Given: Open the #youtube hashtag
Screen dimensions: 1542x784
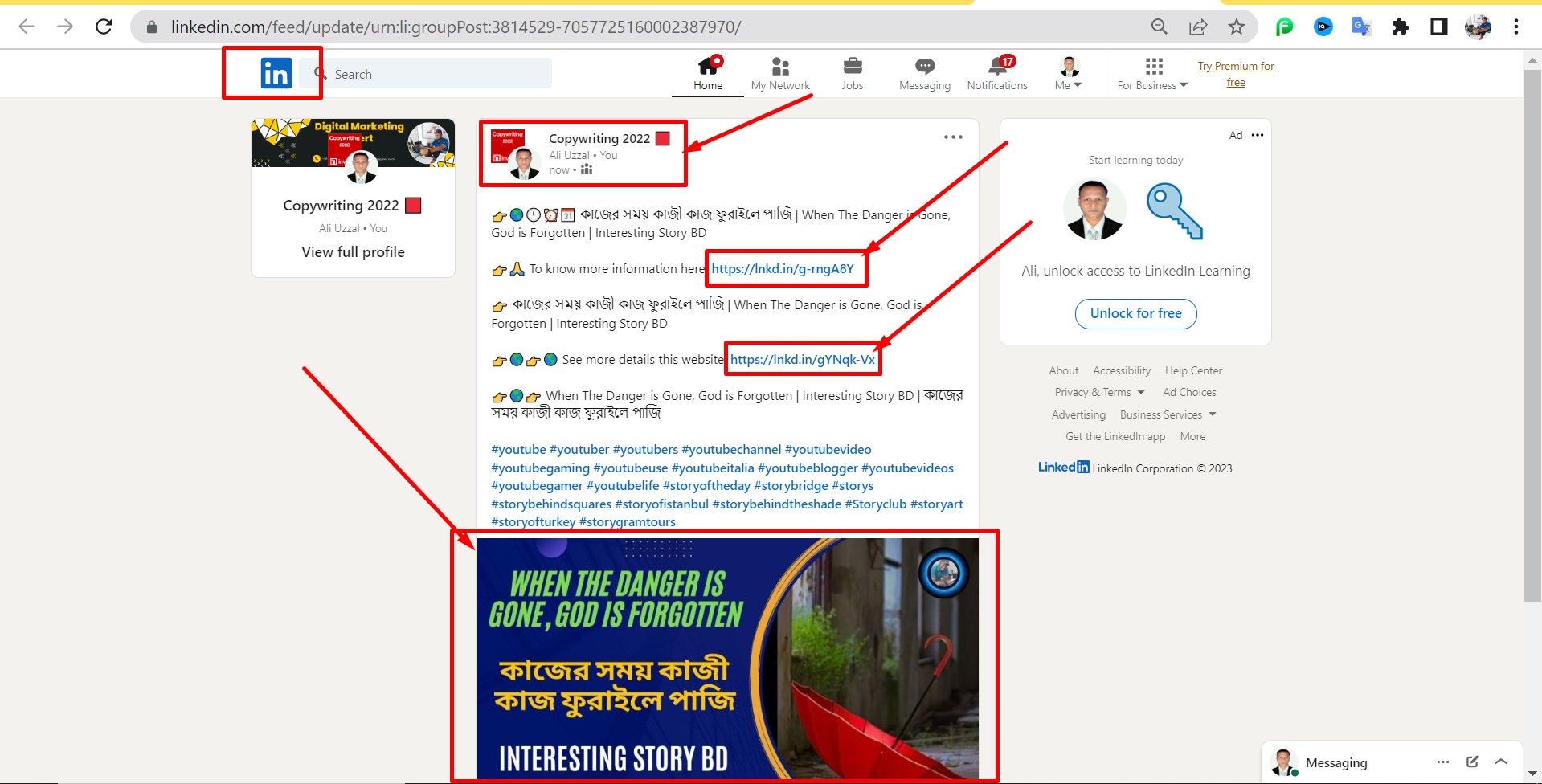Looking at the screenshot, I should (518, 450).
